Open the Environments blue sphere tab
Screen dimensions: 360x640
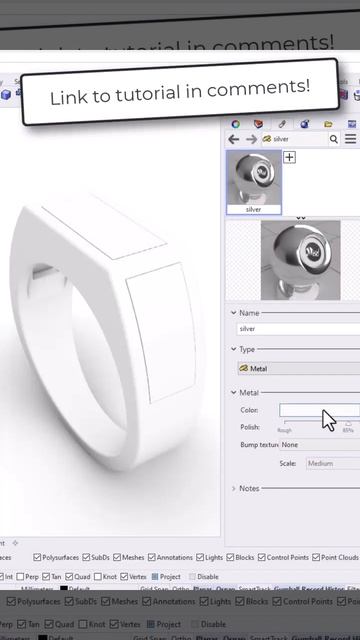pyautogui.click(x=304, y=124)
